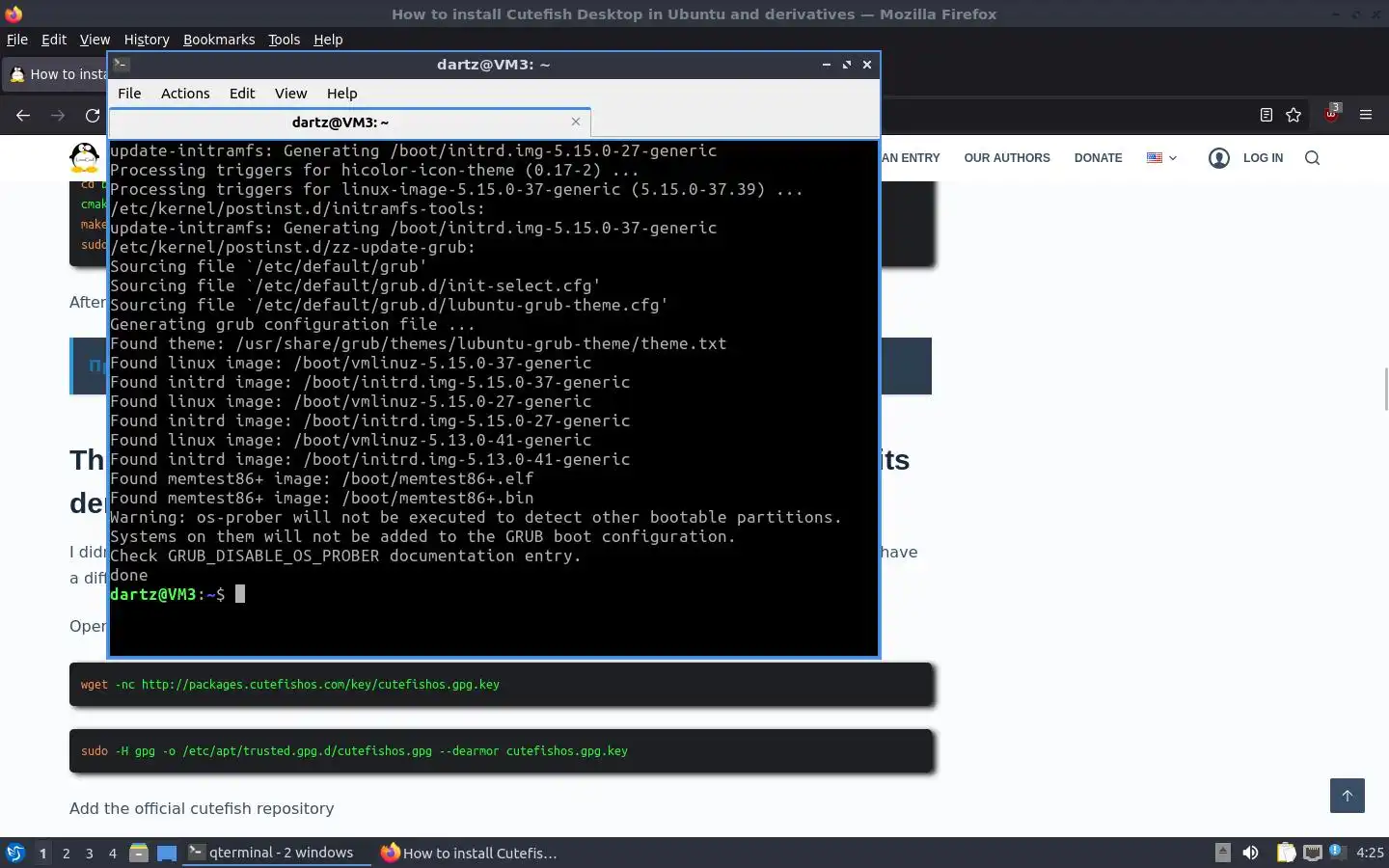Switch to workspace 1 on the panel
The height and width of the screenshot is (868, 1389).
coord(42,853)
